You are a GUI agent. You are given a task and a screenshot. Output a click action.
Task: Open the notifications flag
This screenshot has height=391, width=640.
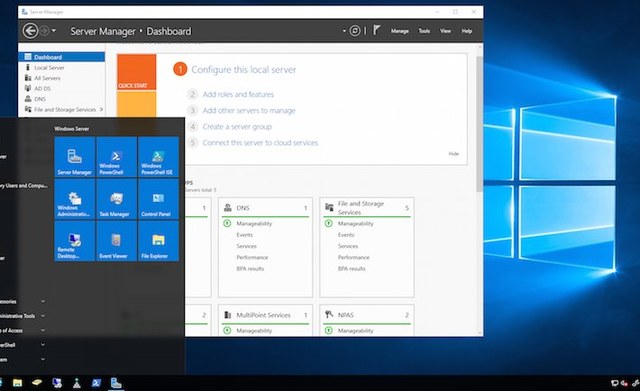pyautogui.click(x=376, y=30)
